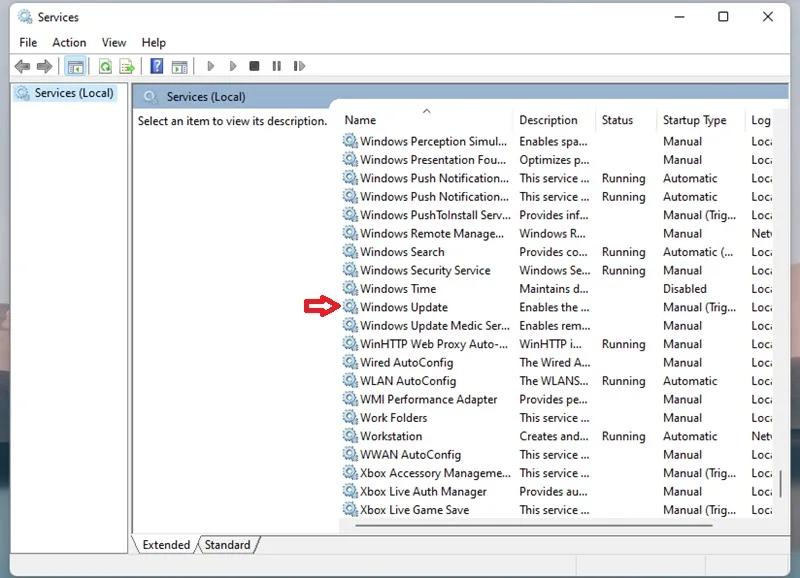Open the Action menu

[x=69, y=43]
